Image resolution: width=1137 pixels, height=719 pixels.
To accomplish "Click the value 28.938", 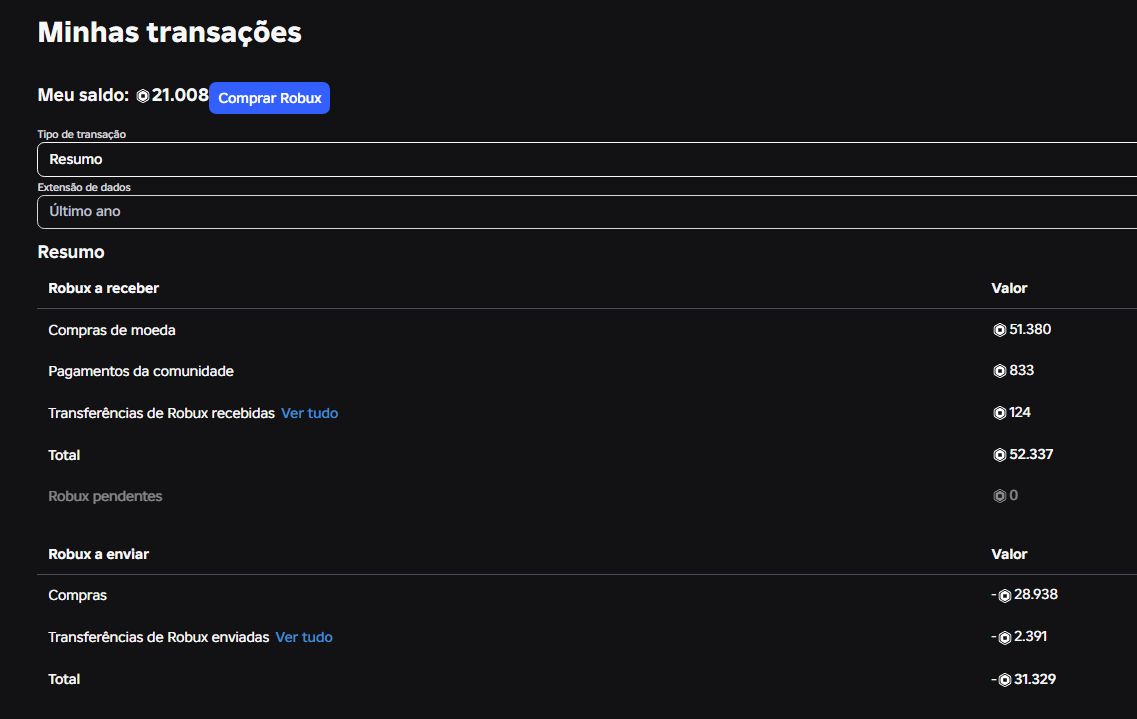I will 1035,594.
